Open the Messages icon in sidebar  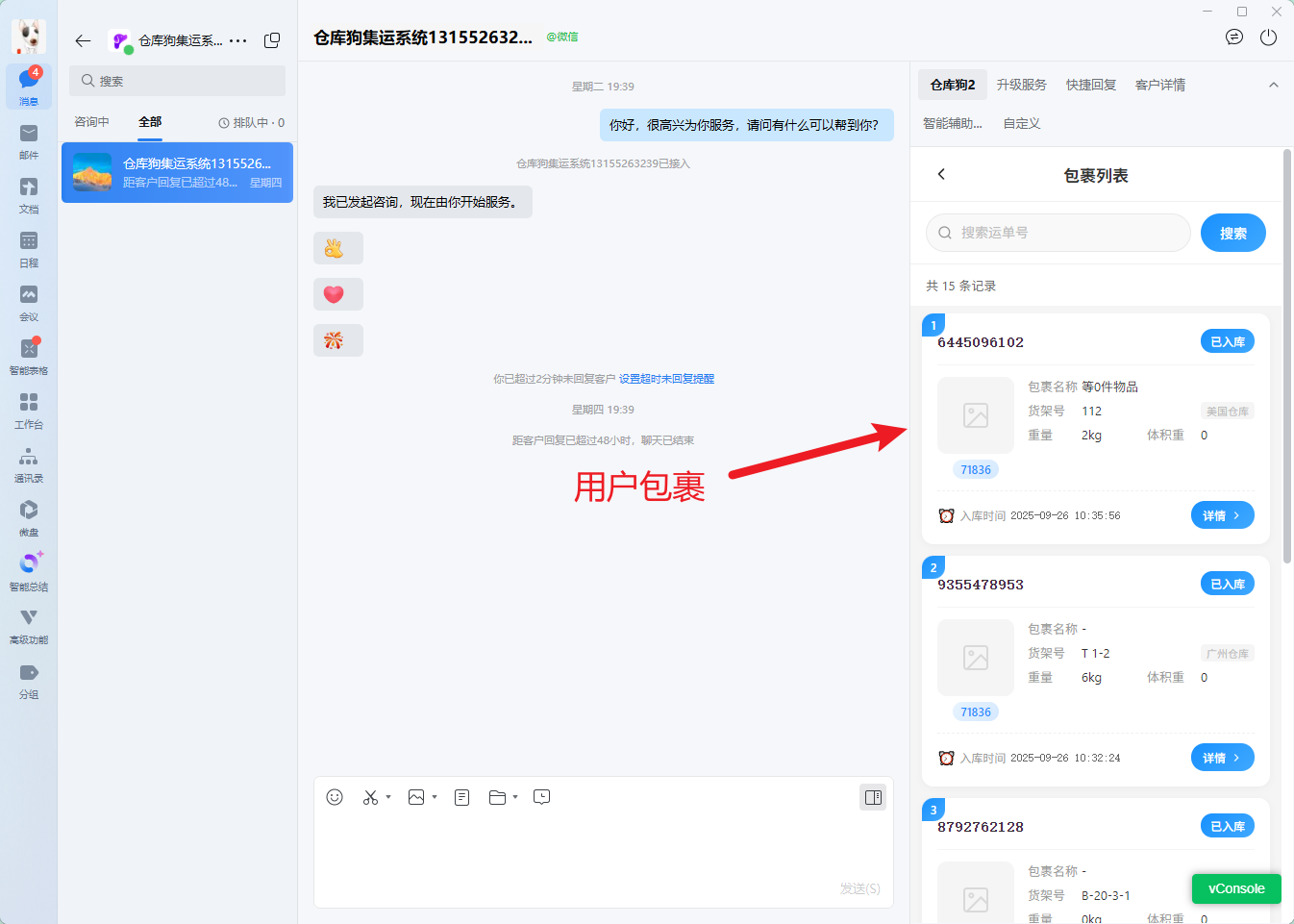[29, 87]
